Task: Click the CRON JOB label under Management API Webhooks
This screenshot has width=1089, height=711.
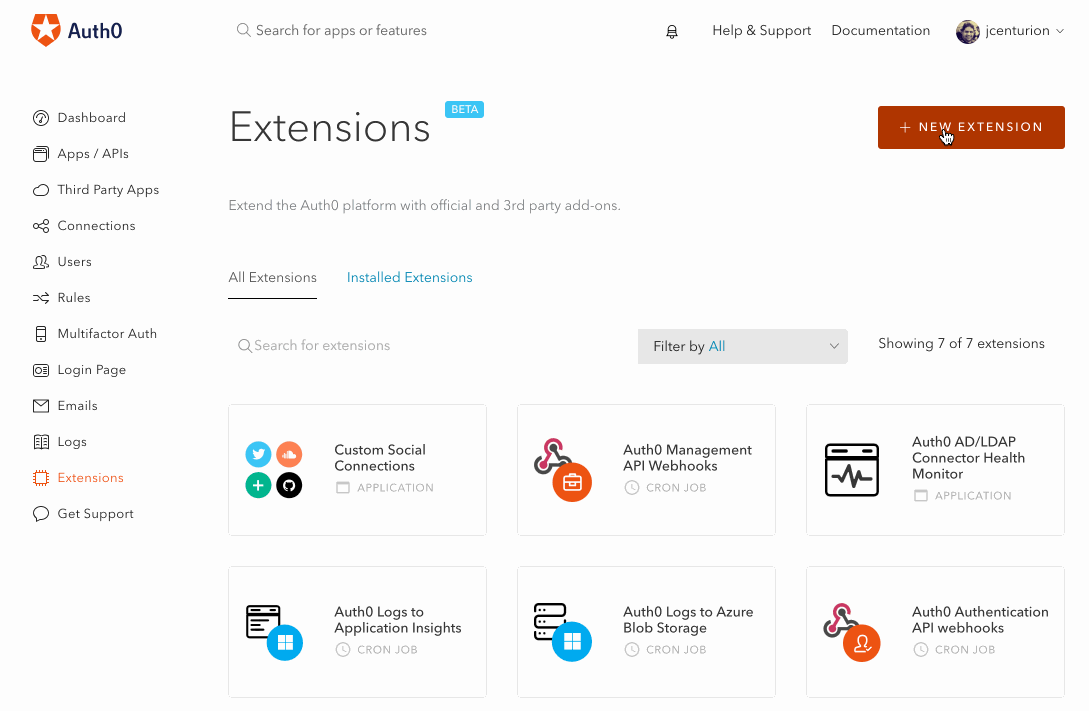Action: click(x=676, y=488)
